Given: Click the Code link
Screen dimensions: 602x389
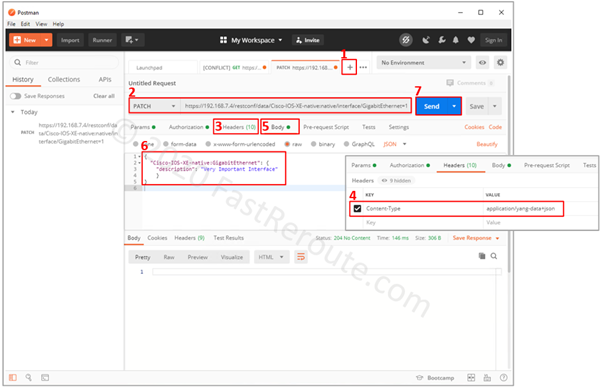Looking at the screenshot, I should pyautogui.click(x=495, y=127).
